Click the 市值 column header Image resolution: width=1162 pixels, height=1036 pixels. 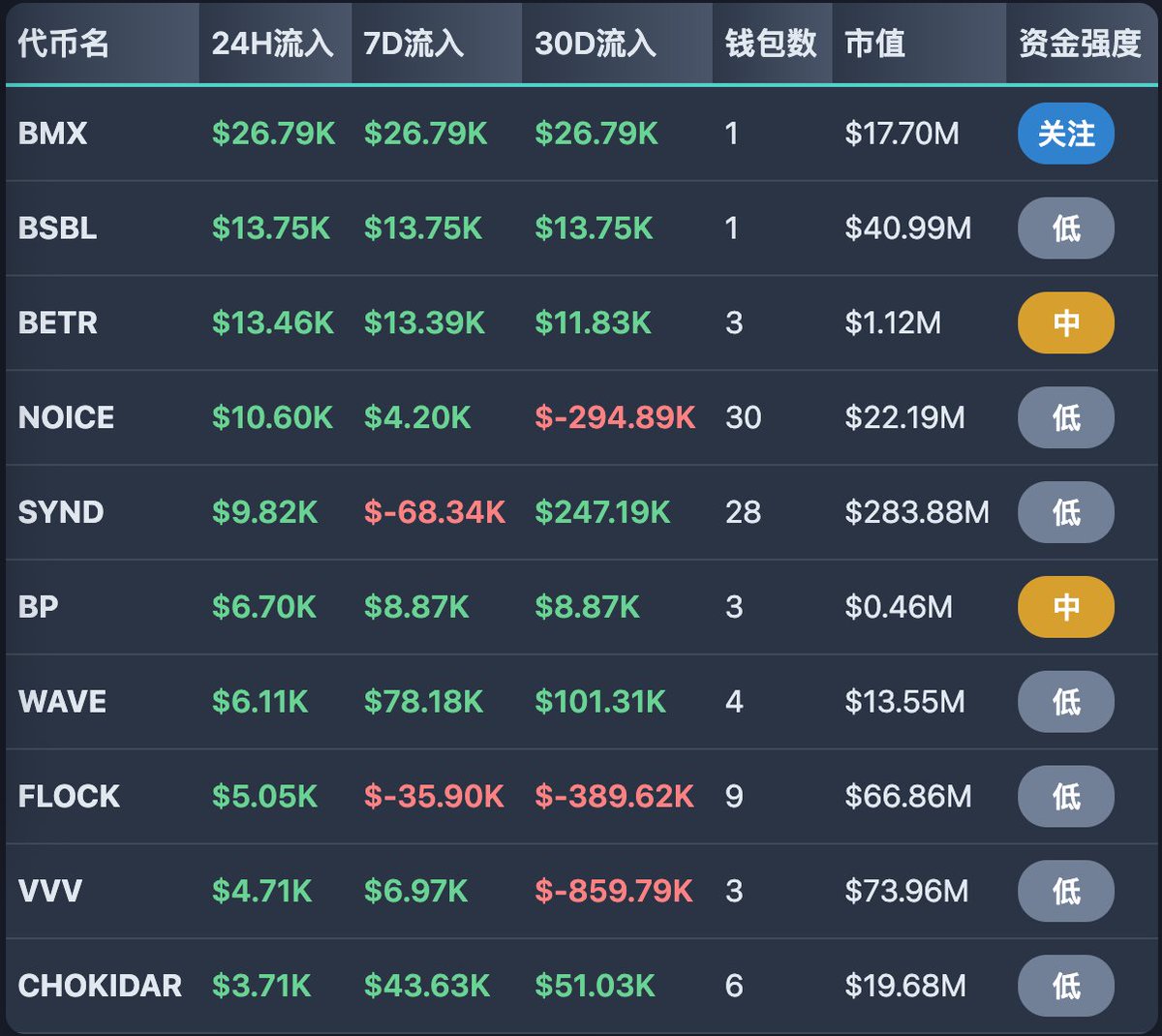point(874,44)
